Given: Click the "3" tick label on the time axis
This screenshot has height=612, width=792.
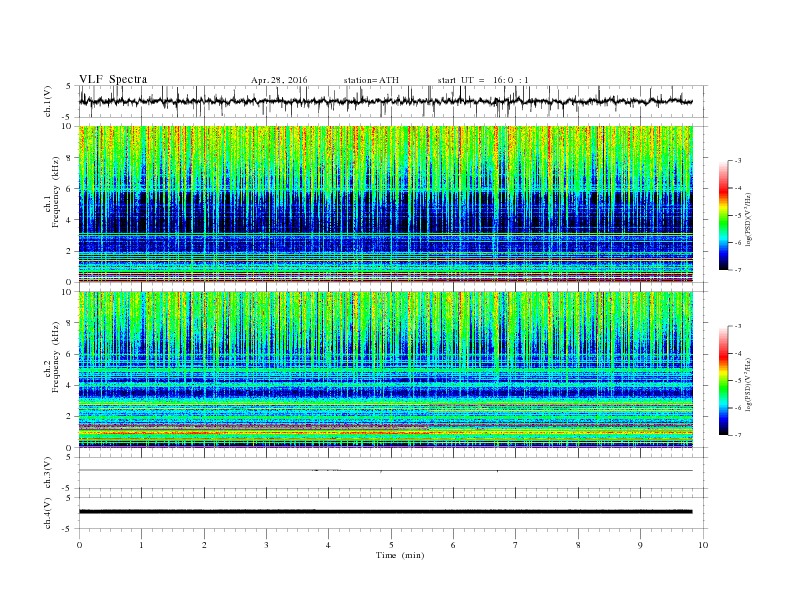Looking at the screenshot, I should [x=266, y=545].
